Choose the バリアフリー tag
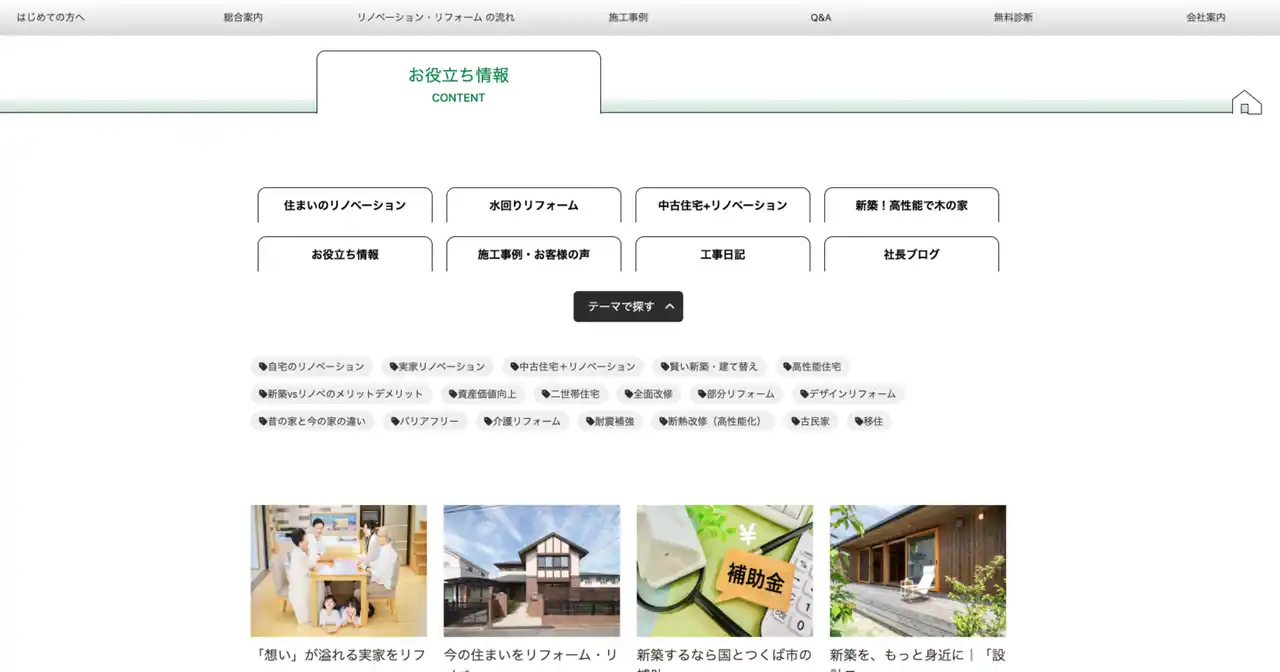Viewport: 1280px width, 672px height. pos(425,422)
